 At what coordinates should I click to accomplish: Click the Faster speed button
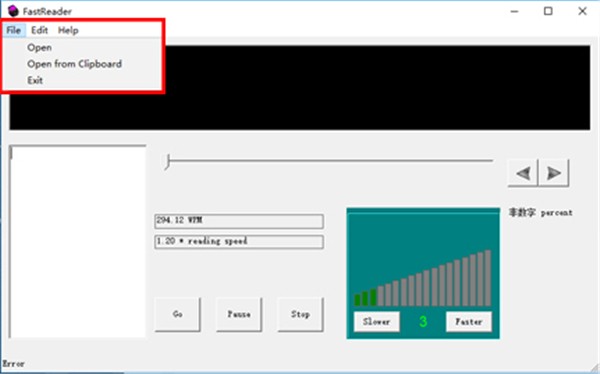(x=469, y=322)
